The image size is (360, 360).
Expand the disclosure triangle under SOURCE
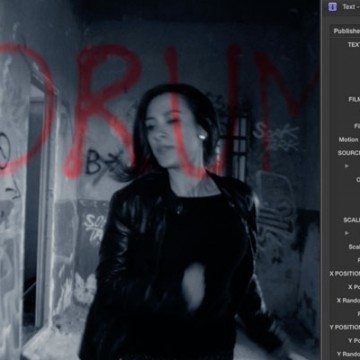347,166
